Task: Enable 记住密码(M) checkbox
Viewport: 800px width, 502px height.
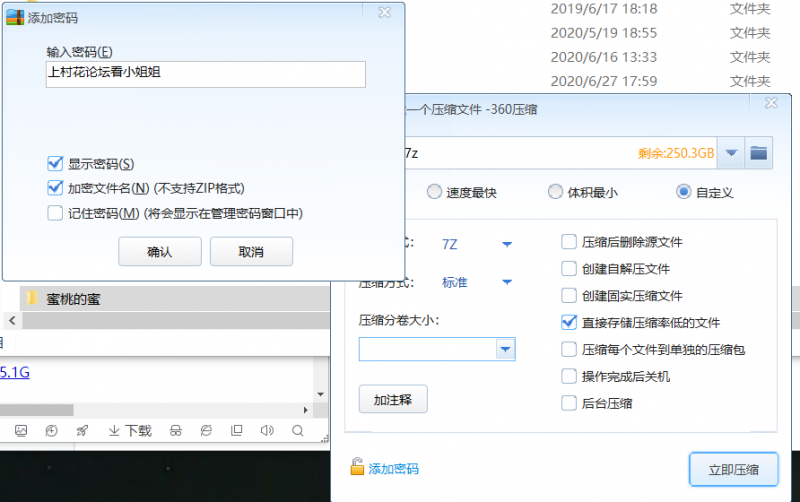Action: [55, 213]
